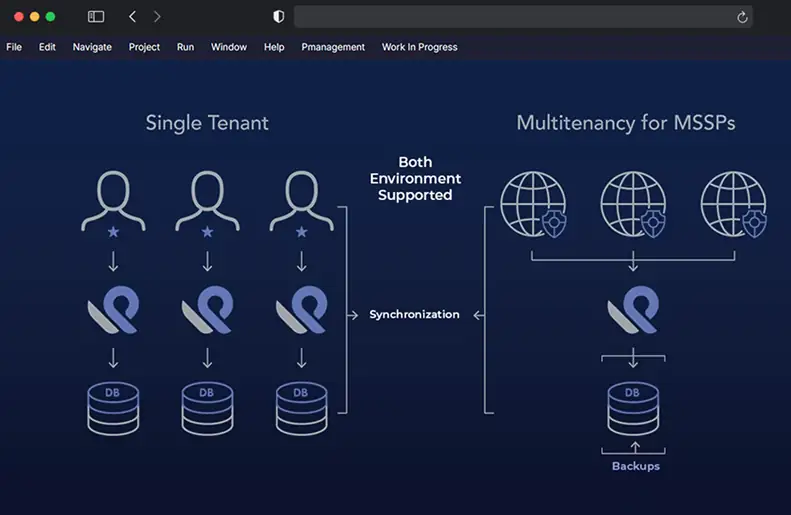Click the Multitenancy DB icon above Backups
The height and width of the screenshot is (515, 791).
(633, 409)
